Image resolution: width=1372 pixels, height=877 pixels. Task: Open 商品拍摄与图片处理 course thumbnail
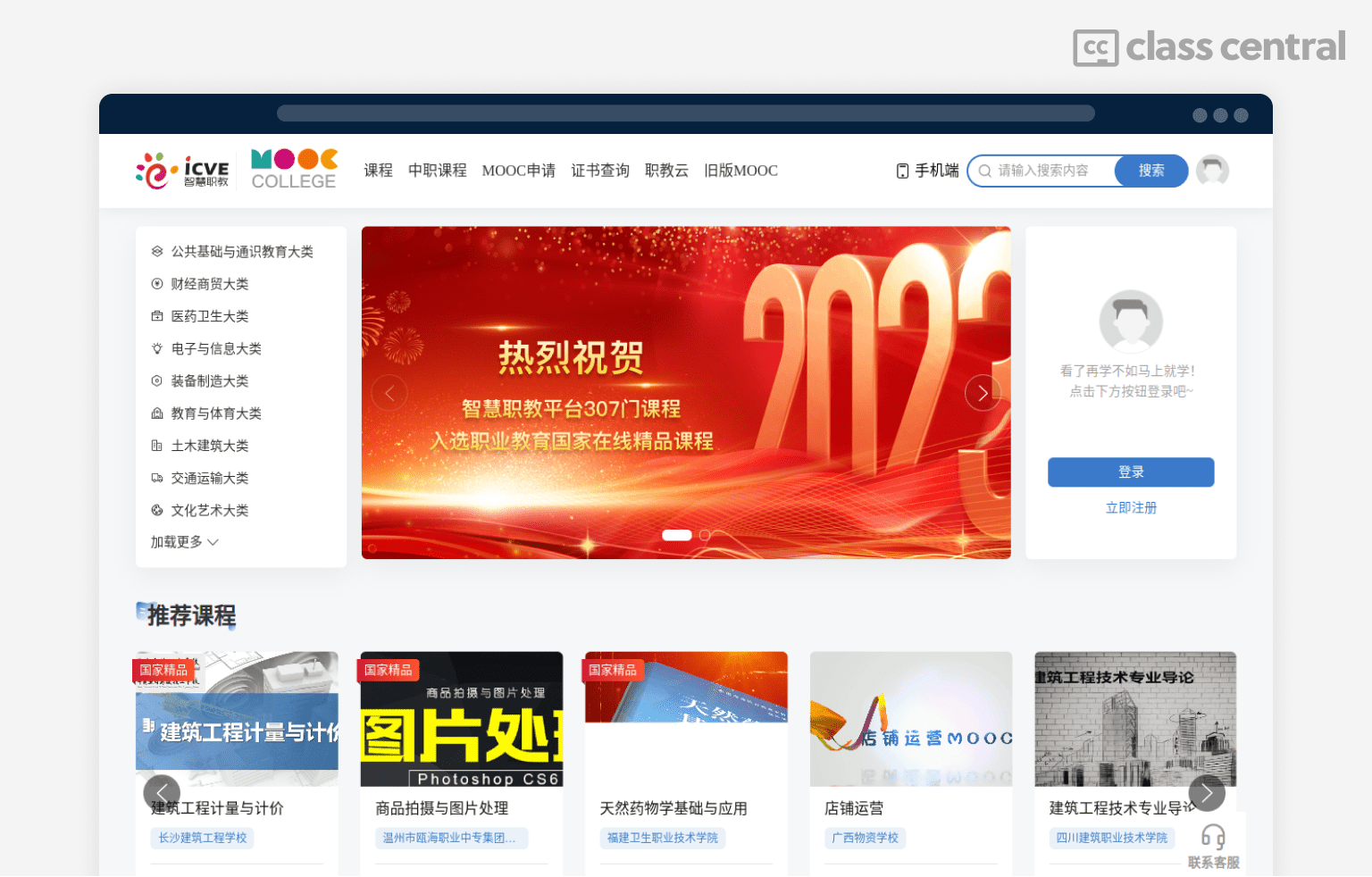click(x=461, y=719)
